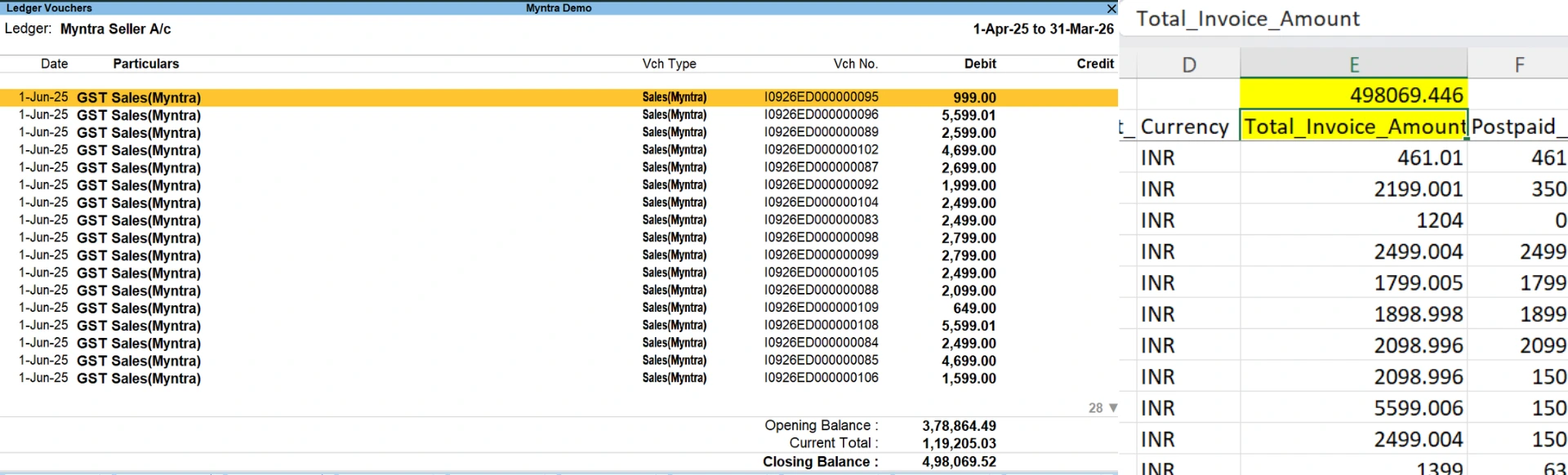Click Excel cell with value 2199.001
The width and height of the screenshot is (1568, 475).
[x=1353, y=189]
